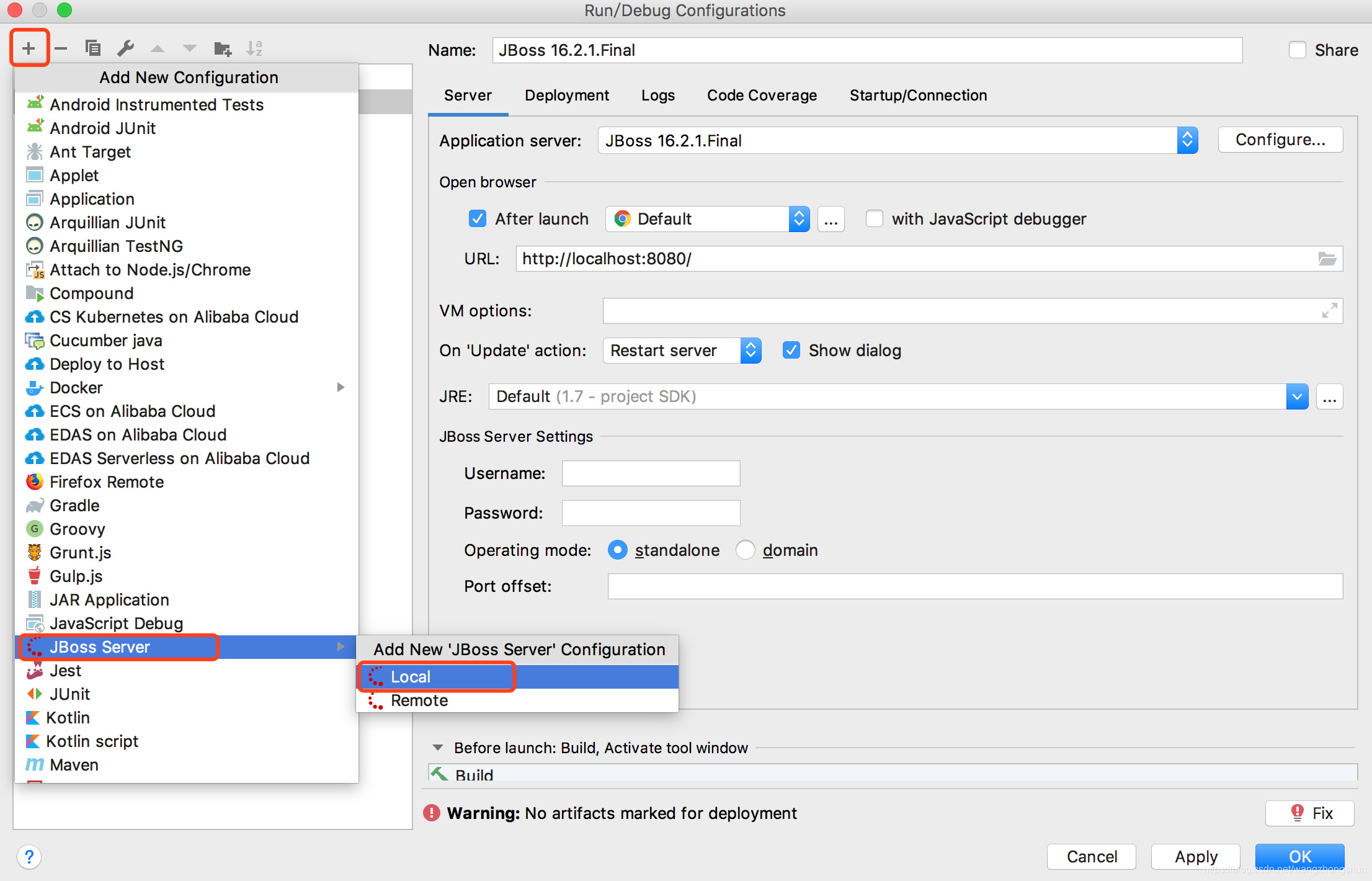The height and width of the screenshot is (881, 1372).
Task: Select the domain operating mode radio
Action: coord(745,550)
